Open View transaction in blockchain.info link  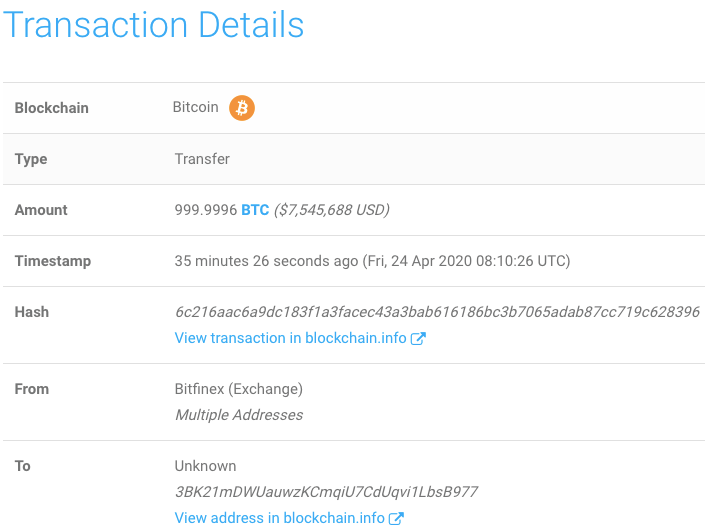290,338
